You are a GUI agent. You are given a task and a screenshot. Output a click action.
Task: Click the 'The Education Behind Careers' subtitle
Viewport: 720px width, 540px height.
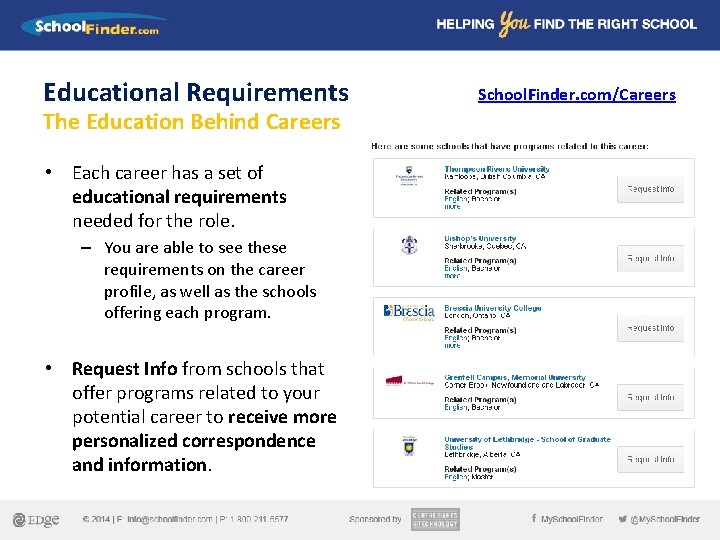click(x=192, y=122)
